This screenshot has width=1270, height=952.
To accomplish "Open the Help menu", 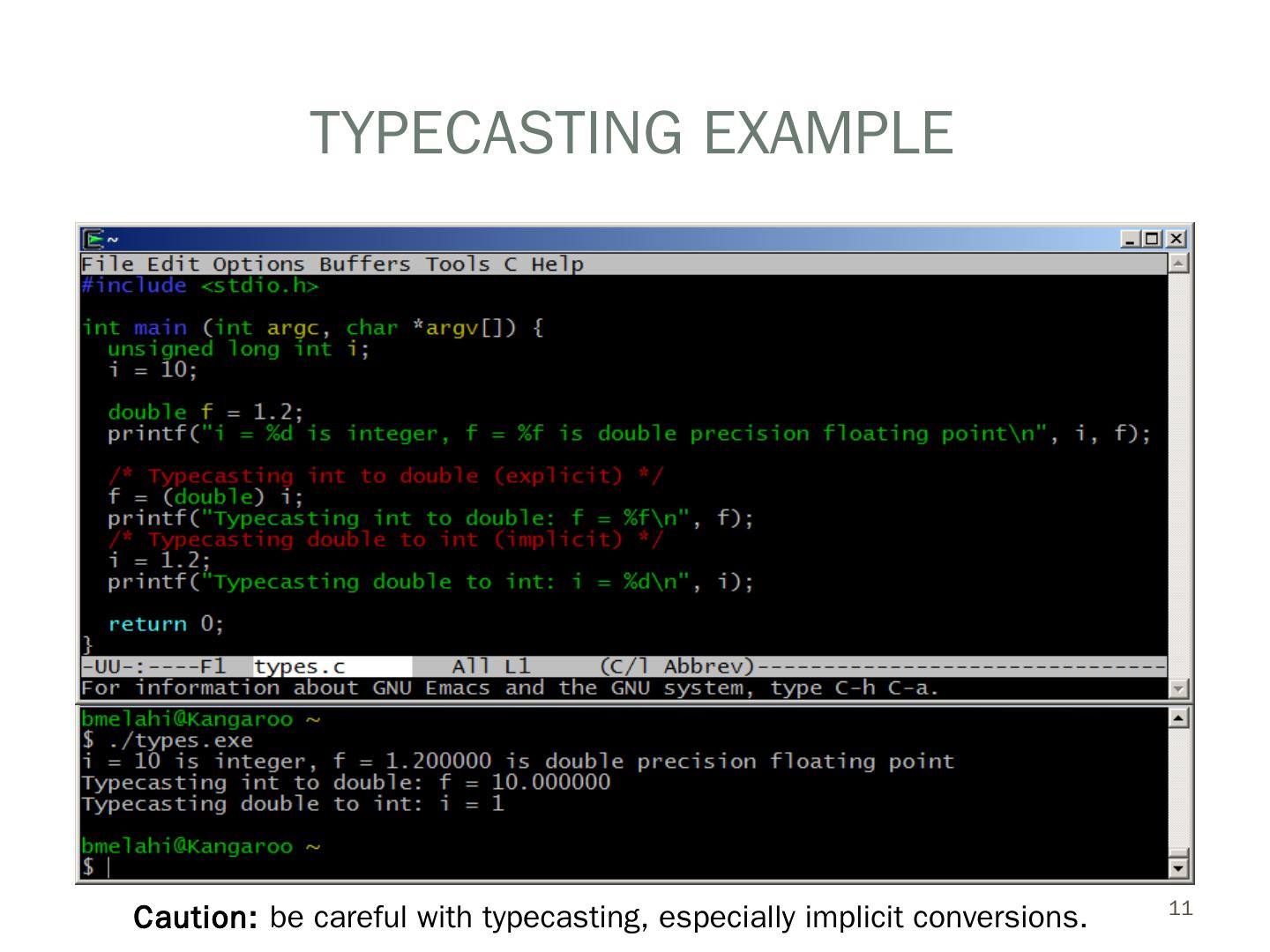I will click(x=557, y=264).
